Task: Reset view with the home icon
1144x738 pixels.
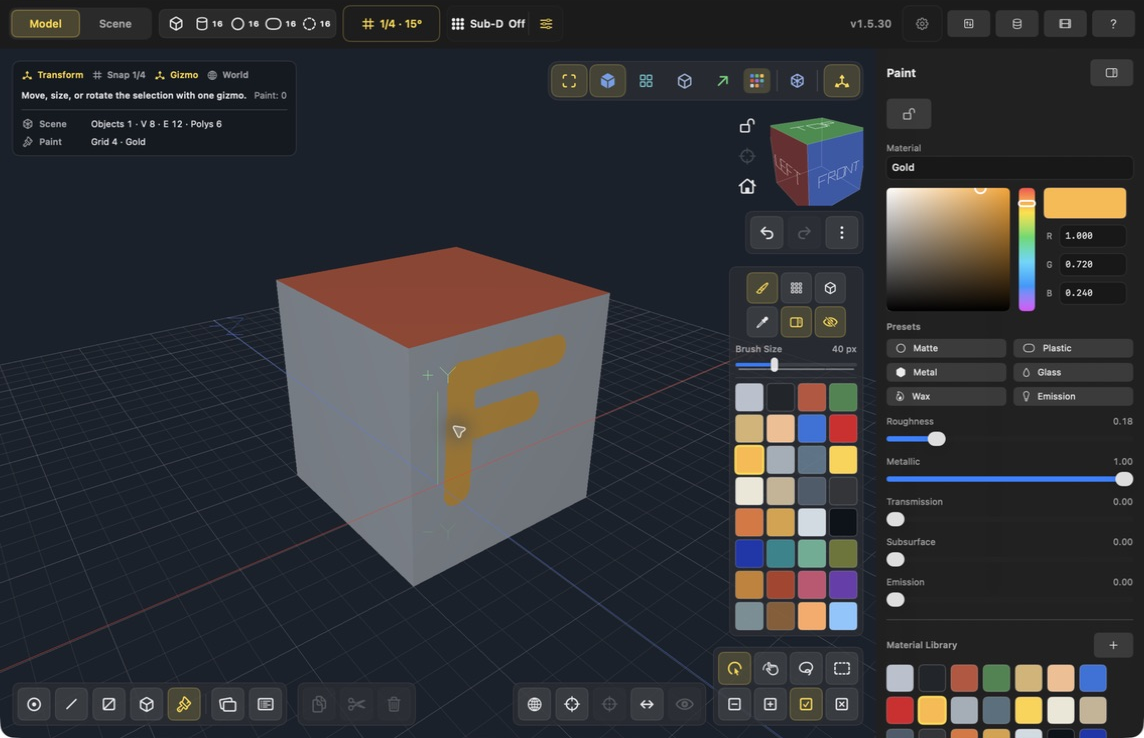Action: 746,186
